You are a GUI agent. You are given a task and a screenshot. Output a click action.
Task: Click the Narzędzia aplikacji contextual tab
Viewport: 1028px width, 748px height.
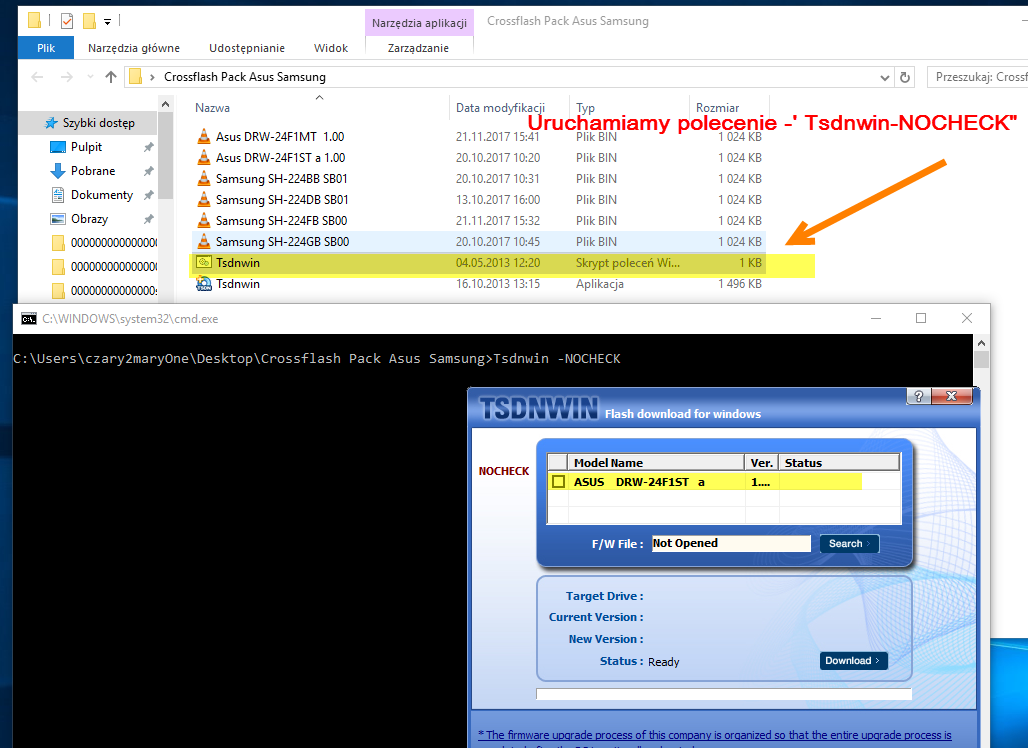(419, 23)
